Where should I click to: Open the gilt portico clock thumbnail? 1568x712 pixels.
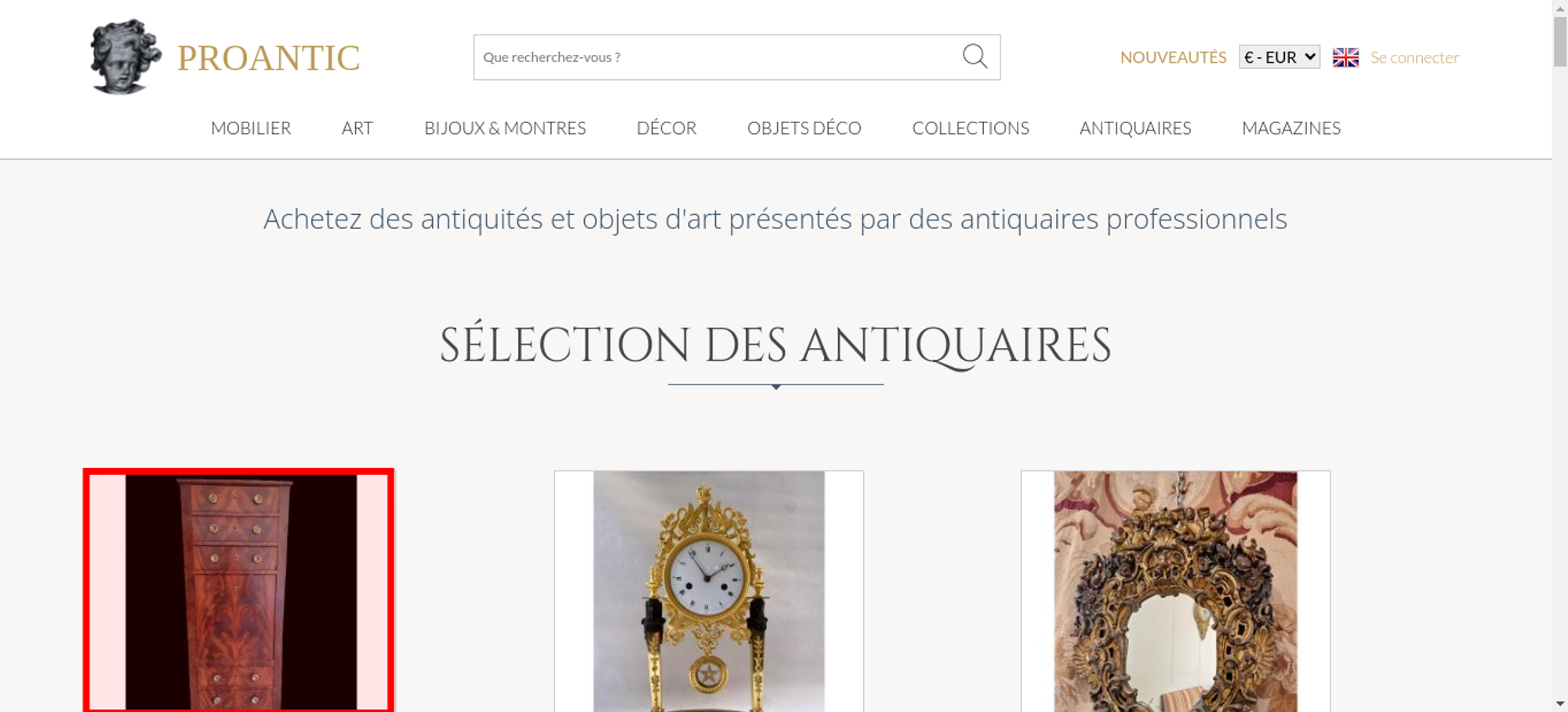(x=709, y=591)
